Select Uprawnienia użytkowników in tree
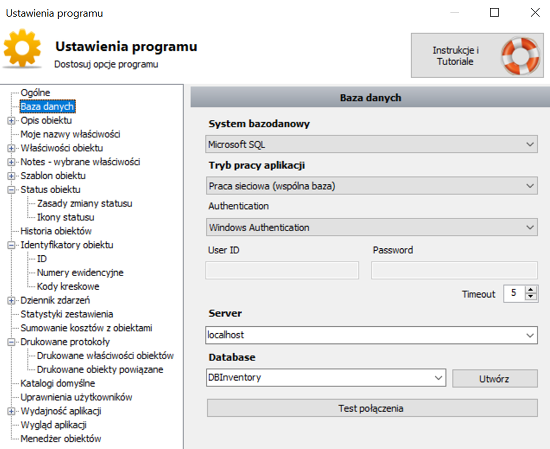This screenshot has width=550, height=449. 76,397
